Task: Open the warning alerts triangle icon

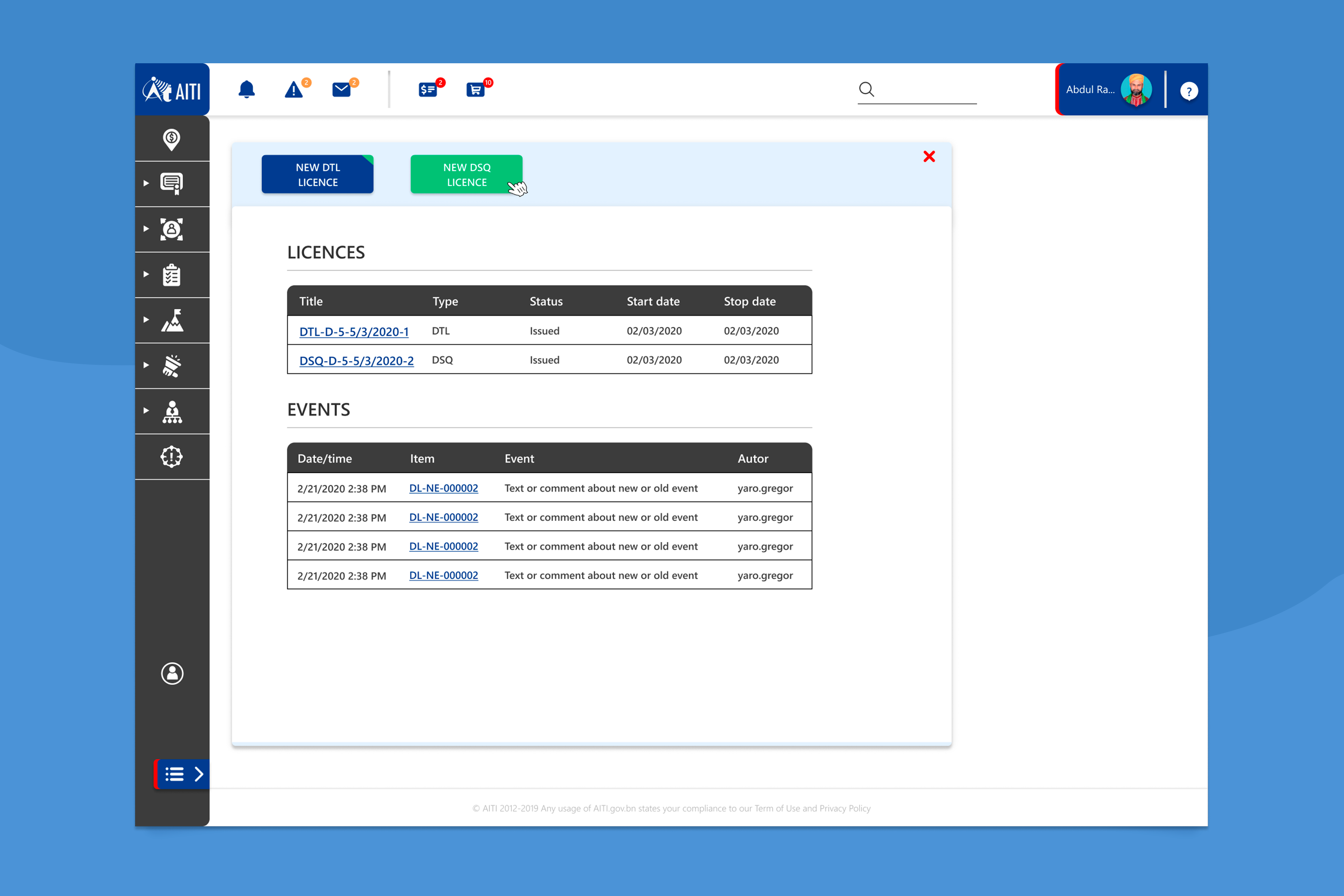Action: coord(295,90)
